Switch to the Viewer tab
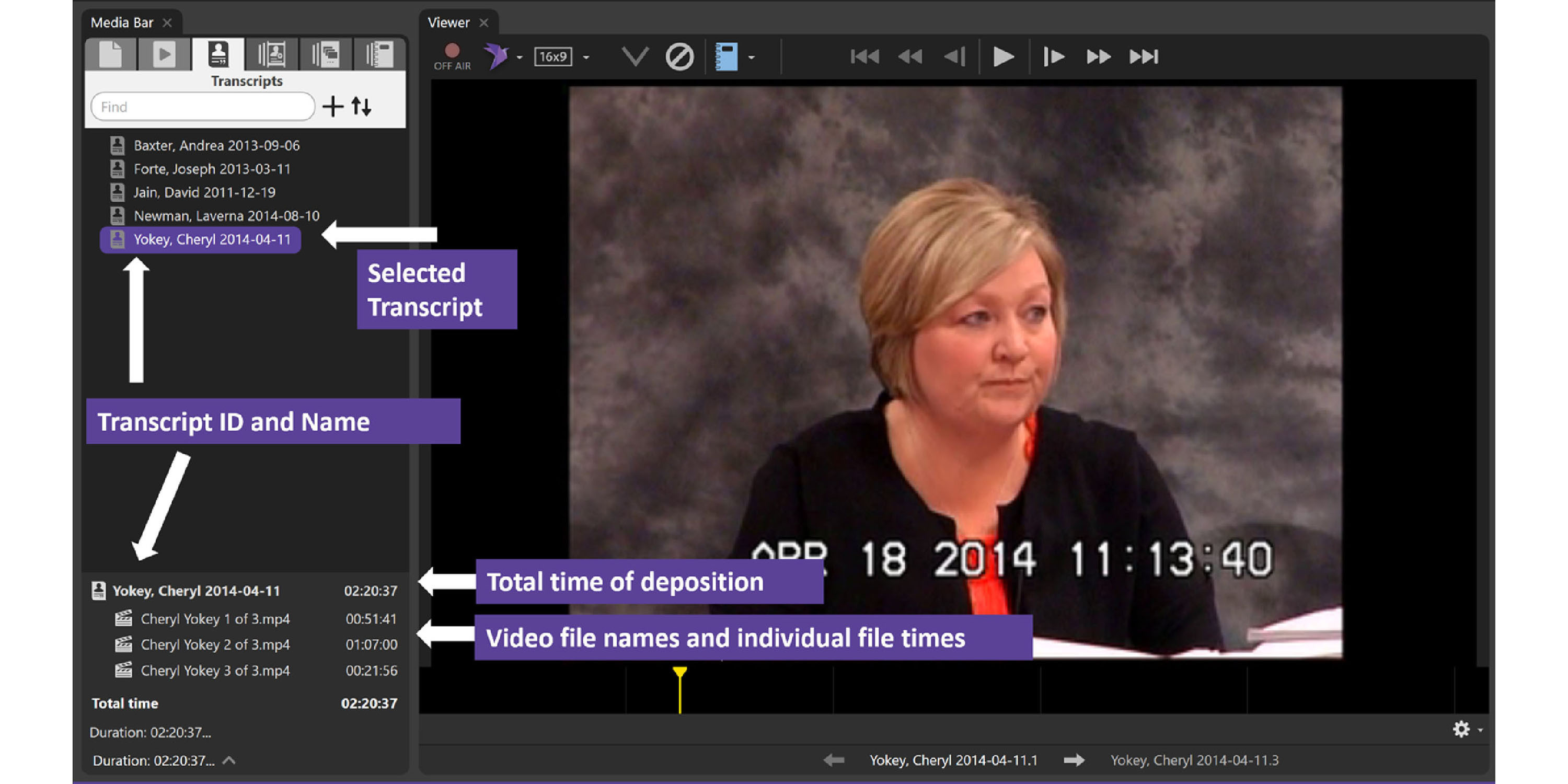 (448, 22)
